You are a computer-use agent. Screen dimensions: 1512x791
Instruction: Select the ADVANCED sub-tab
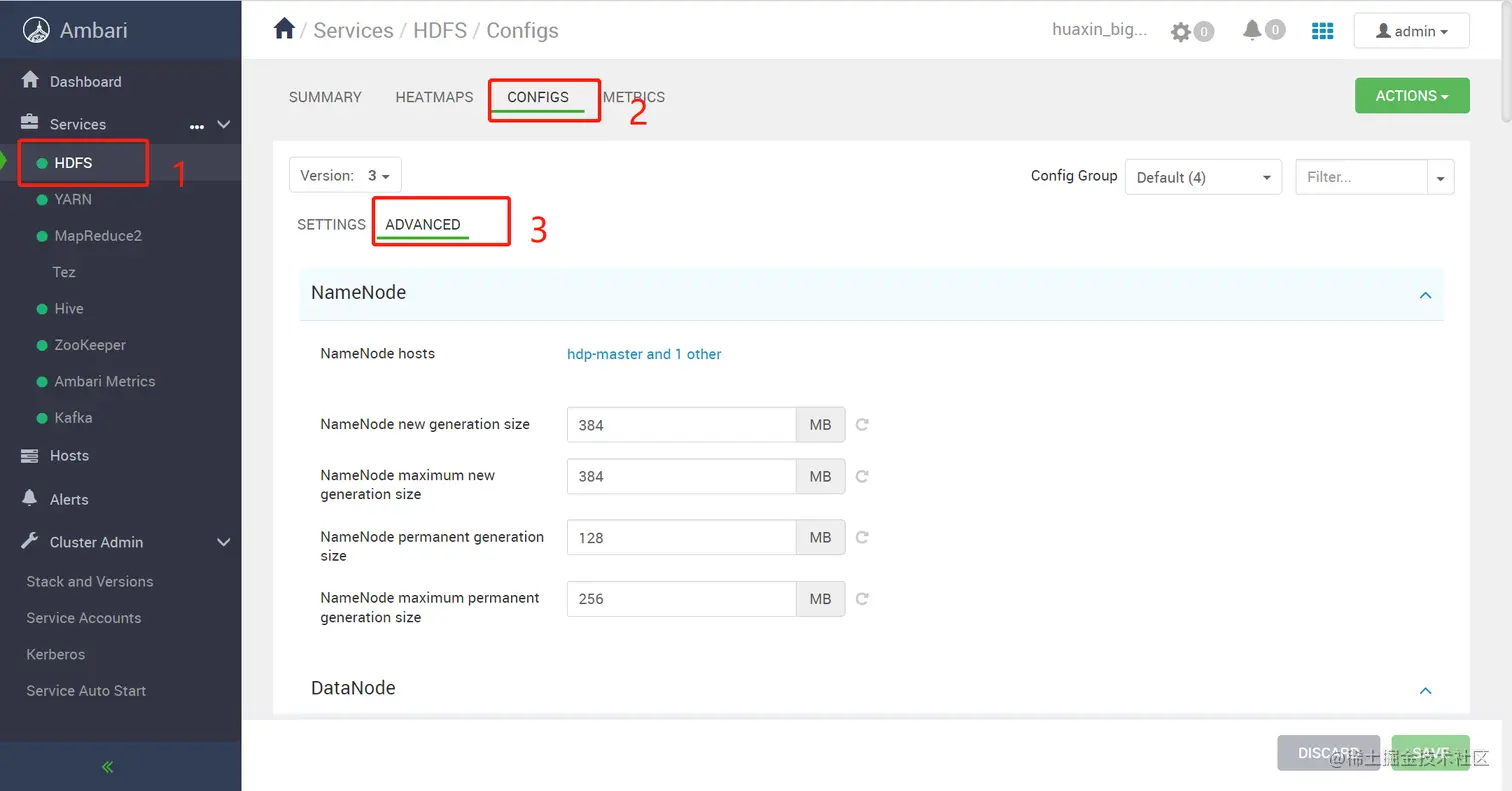coord(423,224)
